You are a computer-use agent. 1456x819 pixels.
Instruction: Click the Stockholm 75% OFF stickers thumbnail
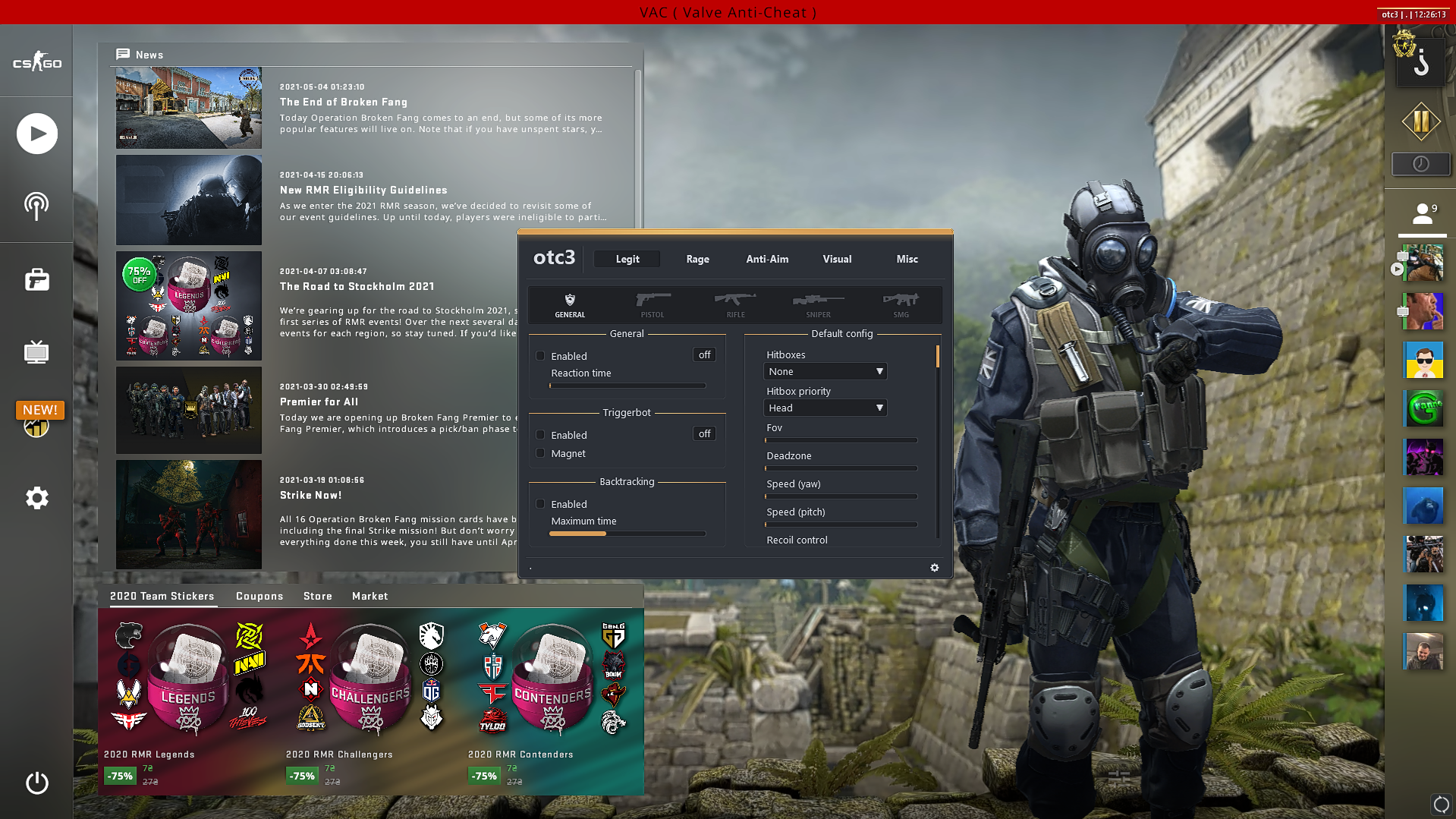pyautogui.click(x=189, y=306)
